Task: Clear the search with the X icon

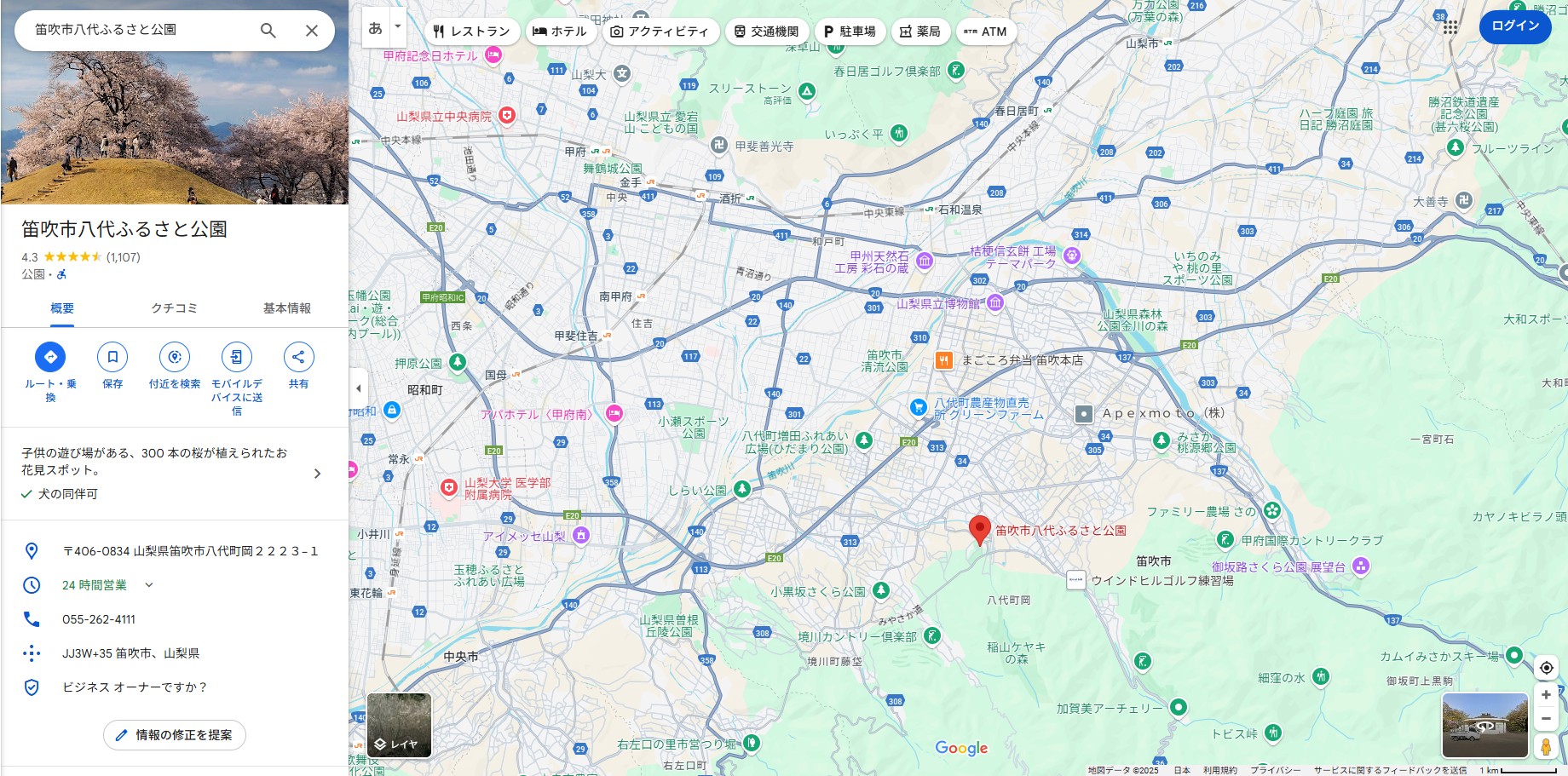Action: (312, 31)
